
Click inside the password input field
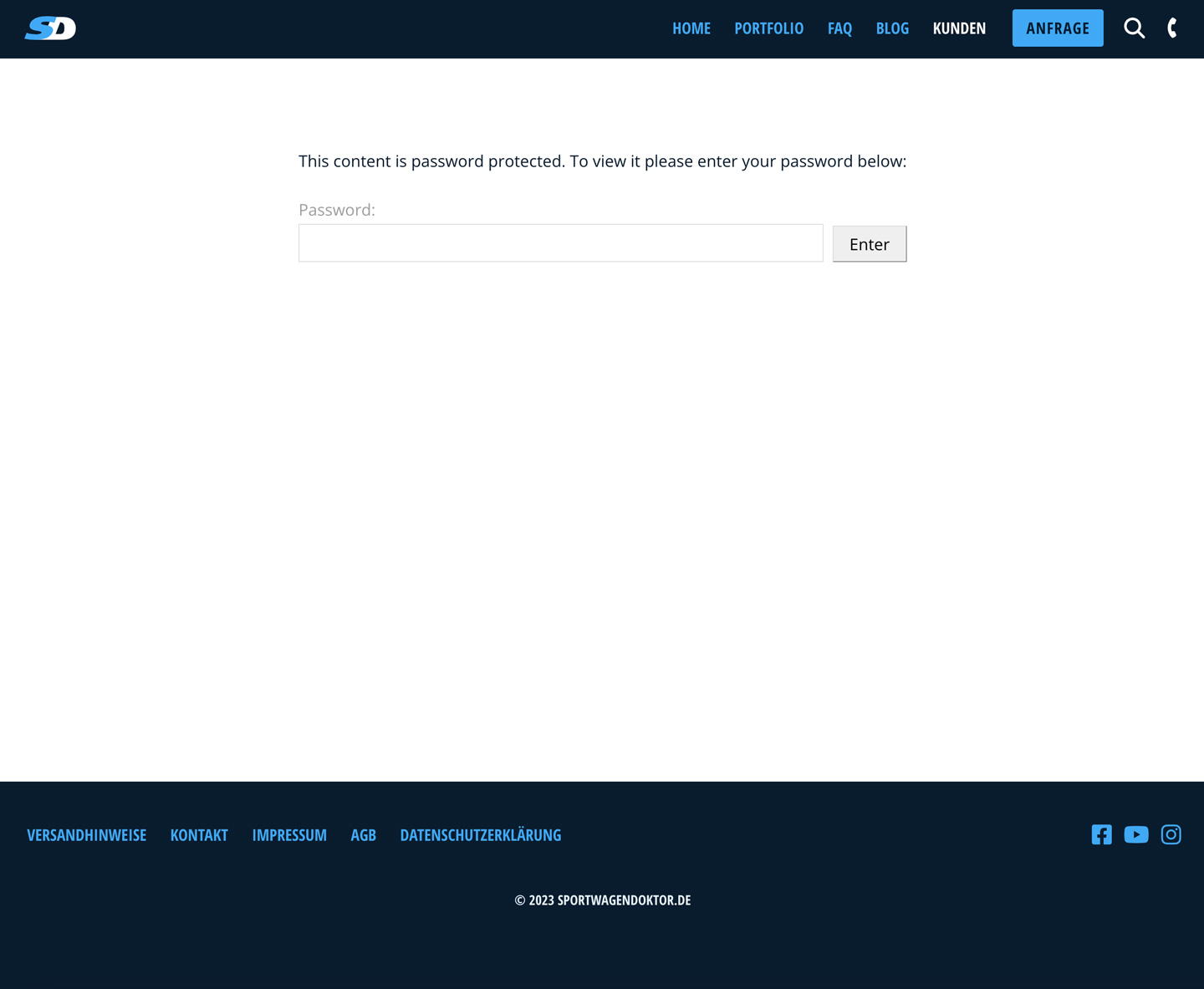[560, 242]
